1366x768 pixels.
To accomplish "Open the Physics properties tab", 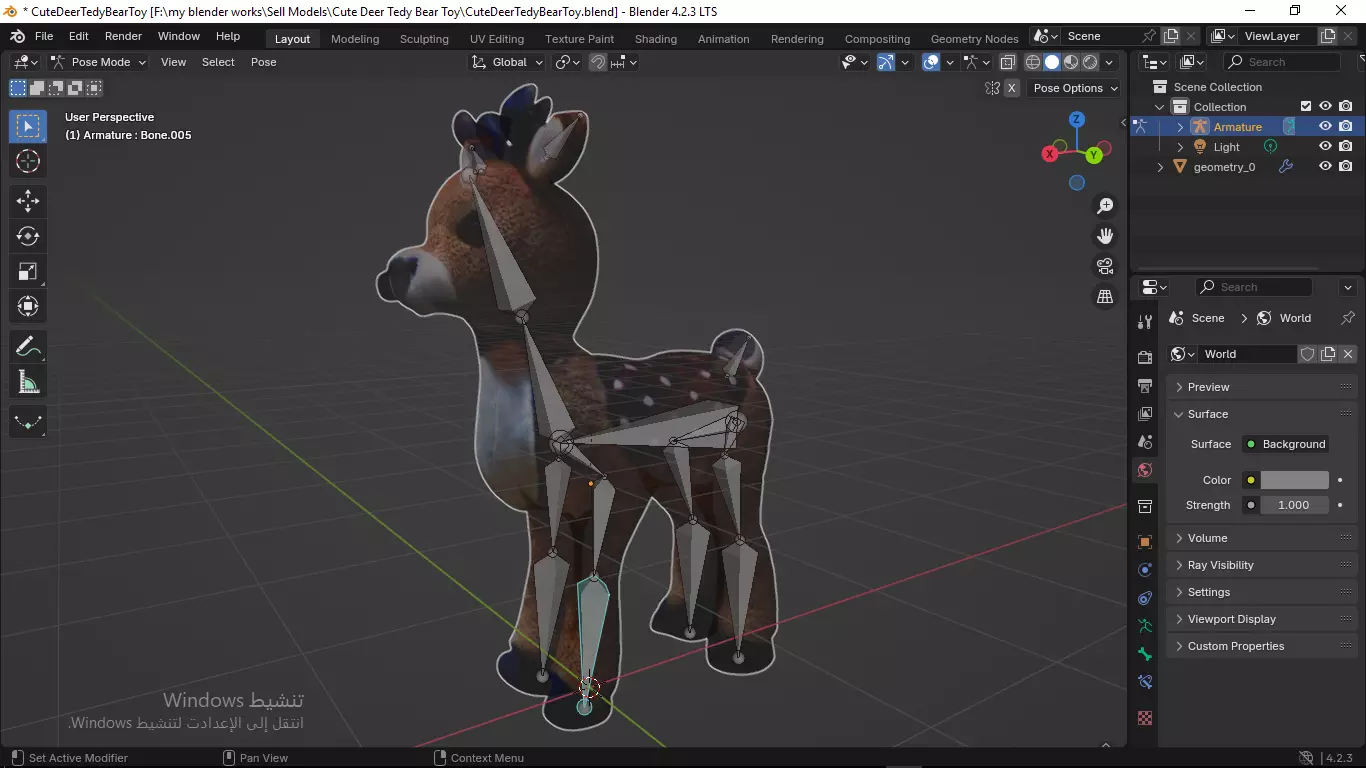I will tap(1145, 570).
